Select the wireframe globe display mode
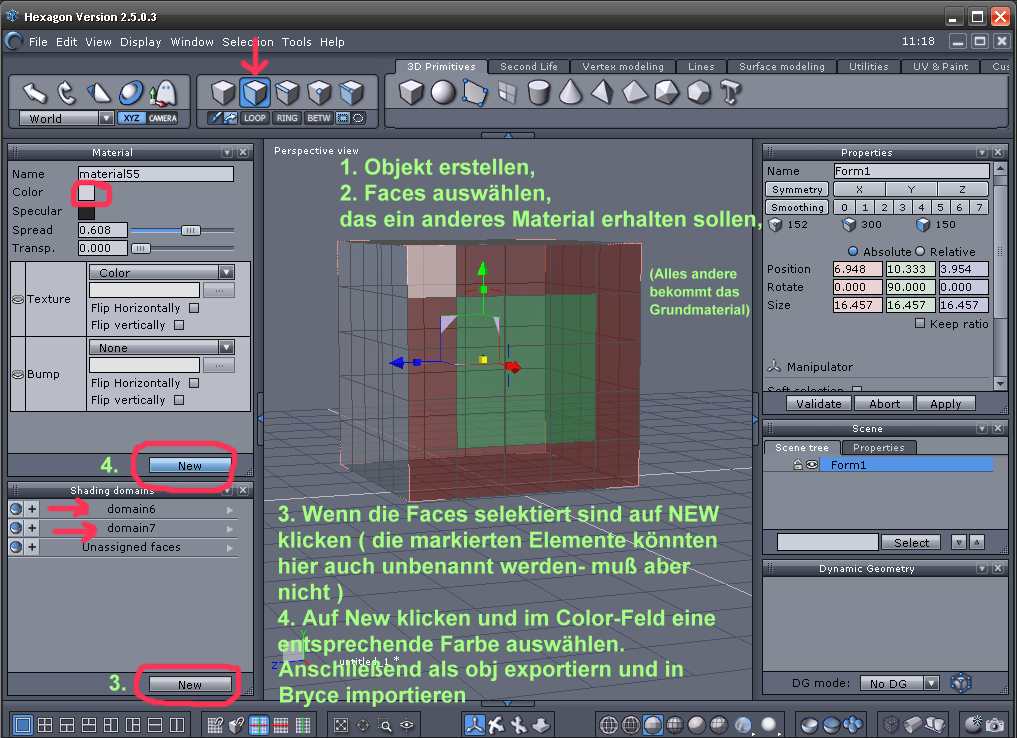Viewport: 1017px width, 738px height. pos(608,724)
